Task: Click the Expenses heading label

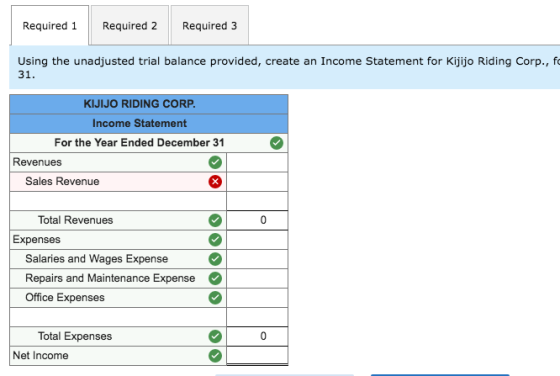Action: coord(36,239)
